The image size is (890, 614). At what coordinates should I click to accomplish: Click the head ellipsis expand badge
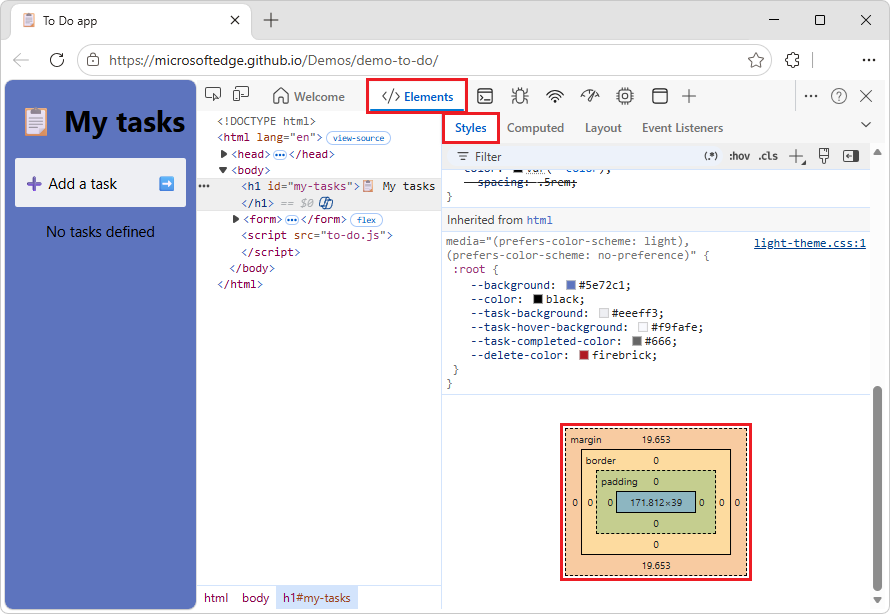[x=280, y=154]
